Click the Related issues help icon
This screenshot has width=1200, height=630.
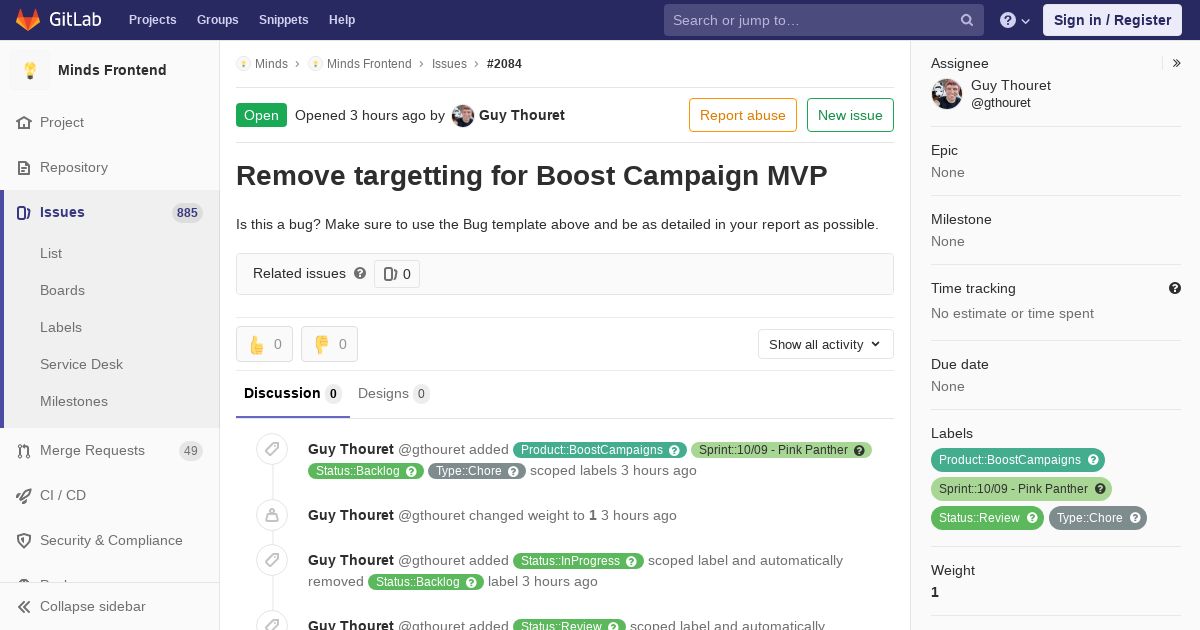360,273
